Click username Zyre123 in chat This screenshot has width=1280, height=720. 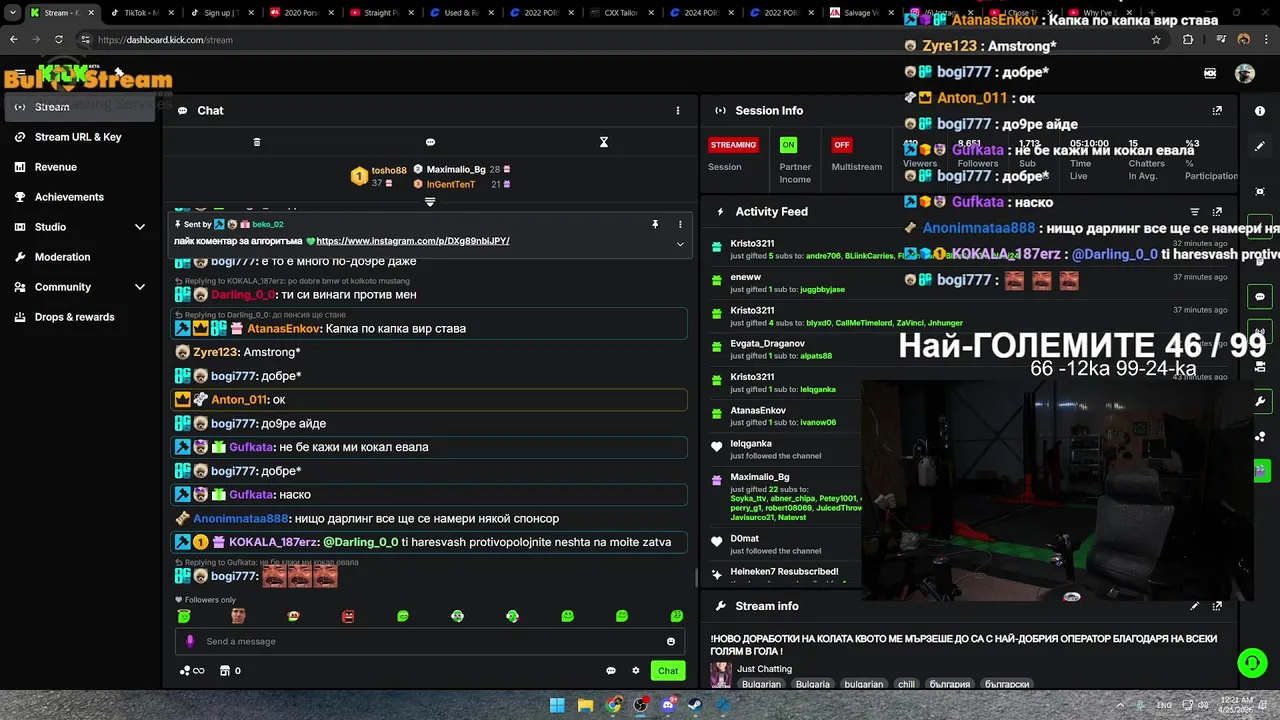pyautogui.click(x=215, y=353)
